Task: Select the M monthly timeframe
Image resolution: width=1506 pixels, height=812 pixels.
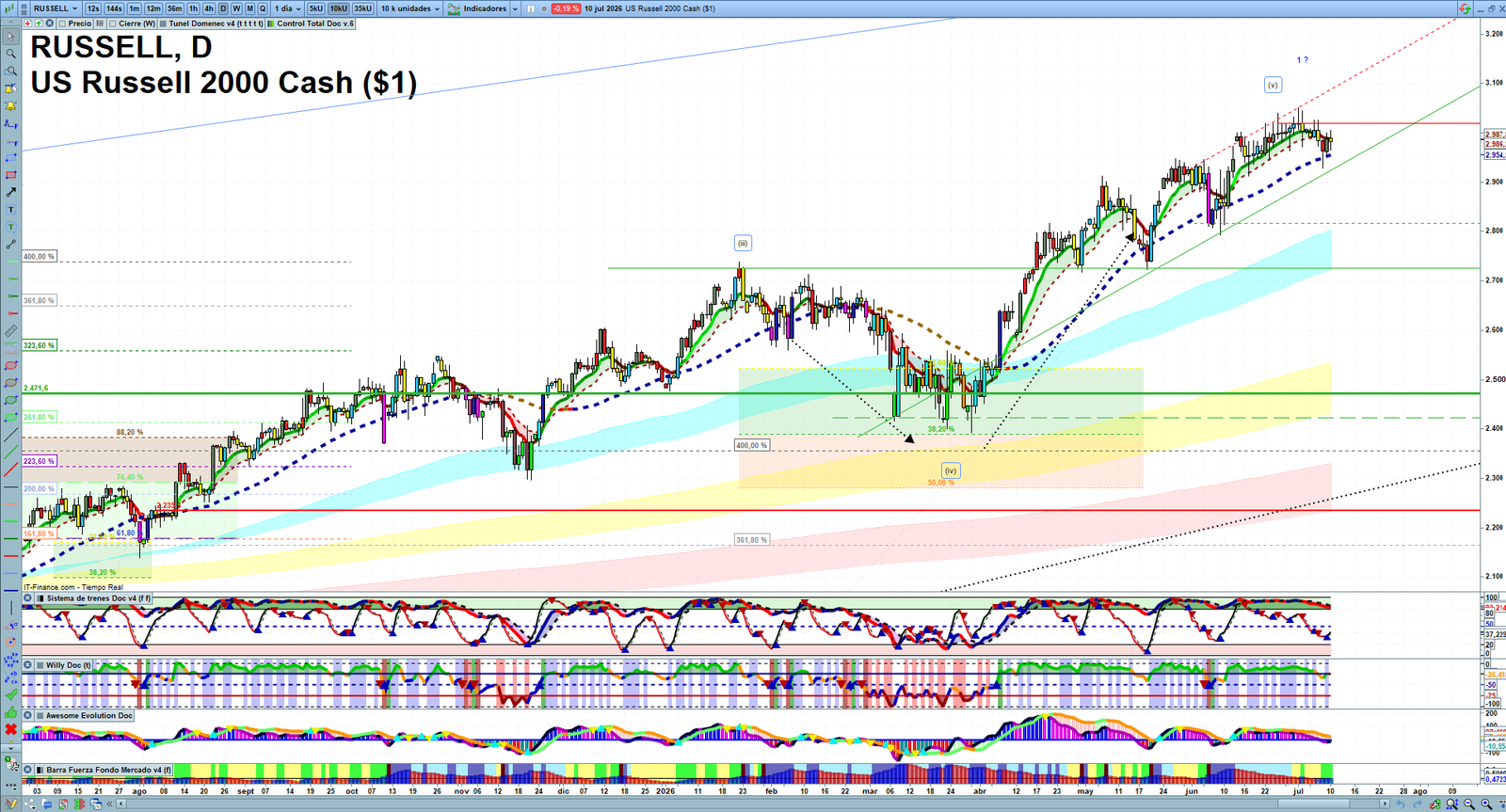Action: [249, 8]
